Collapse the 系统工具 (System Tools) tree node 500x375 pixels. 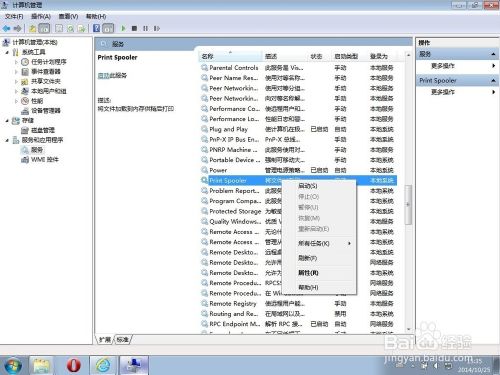pos(7,52)
